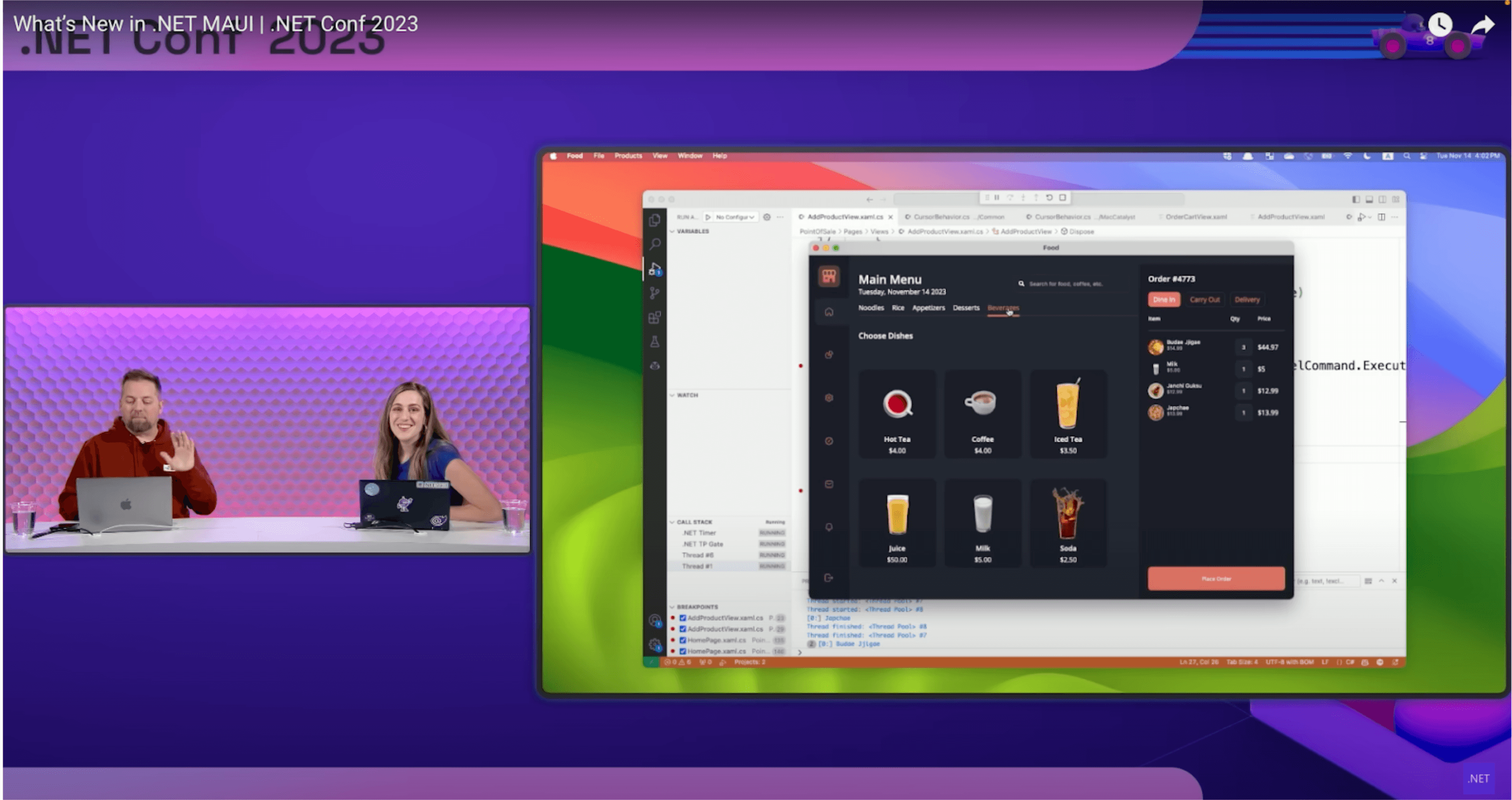Select the Dine In order type
Image resolution: width=1512 pixels, height=800 pixels.
click(x=1164, y=300)
